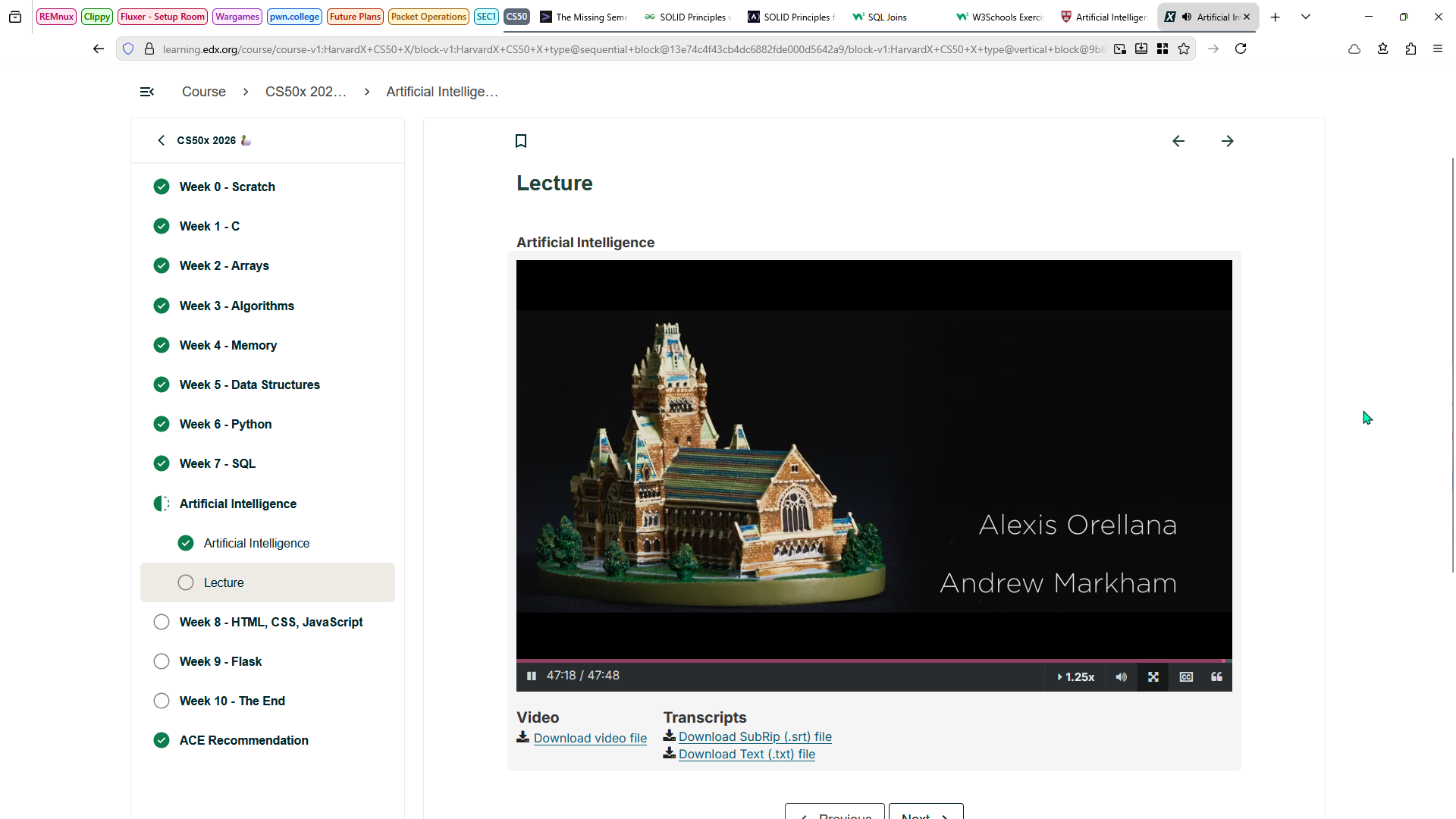This screenshot has width=1456, height=819.
Task: Enter fullscreen video mode
Action: (x=1153, y=676)
